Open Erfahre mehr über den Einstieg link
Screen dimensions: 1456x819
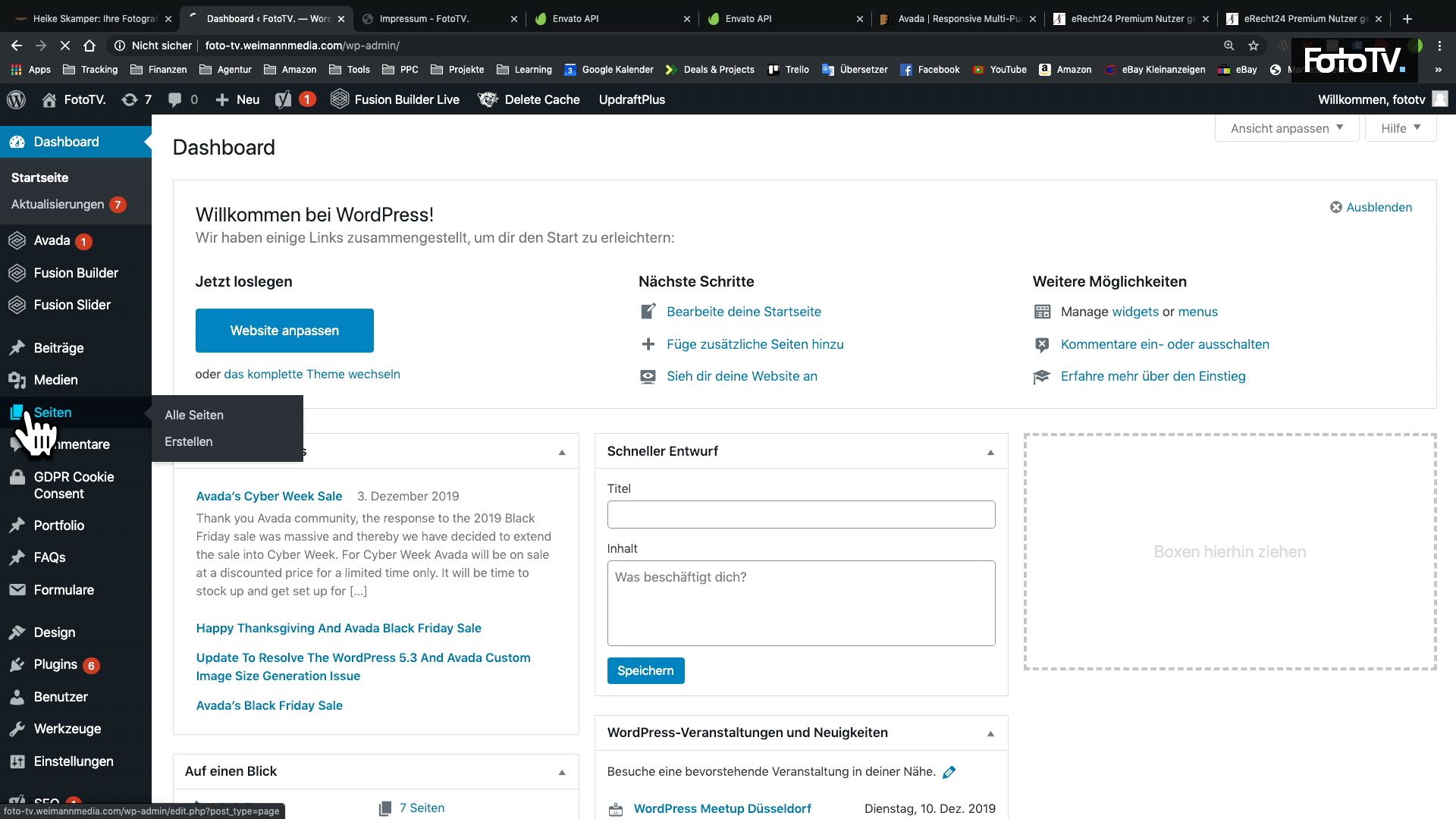1153,376
